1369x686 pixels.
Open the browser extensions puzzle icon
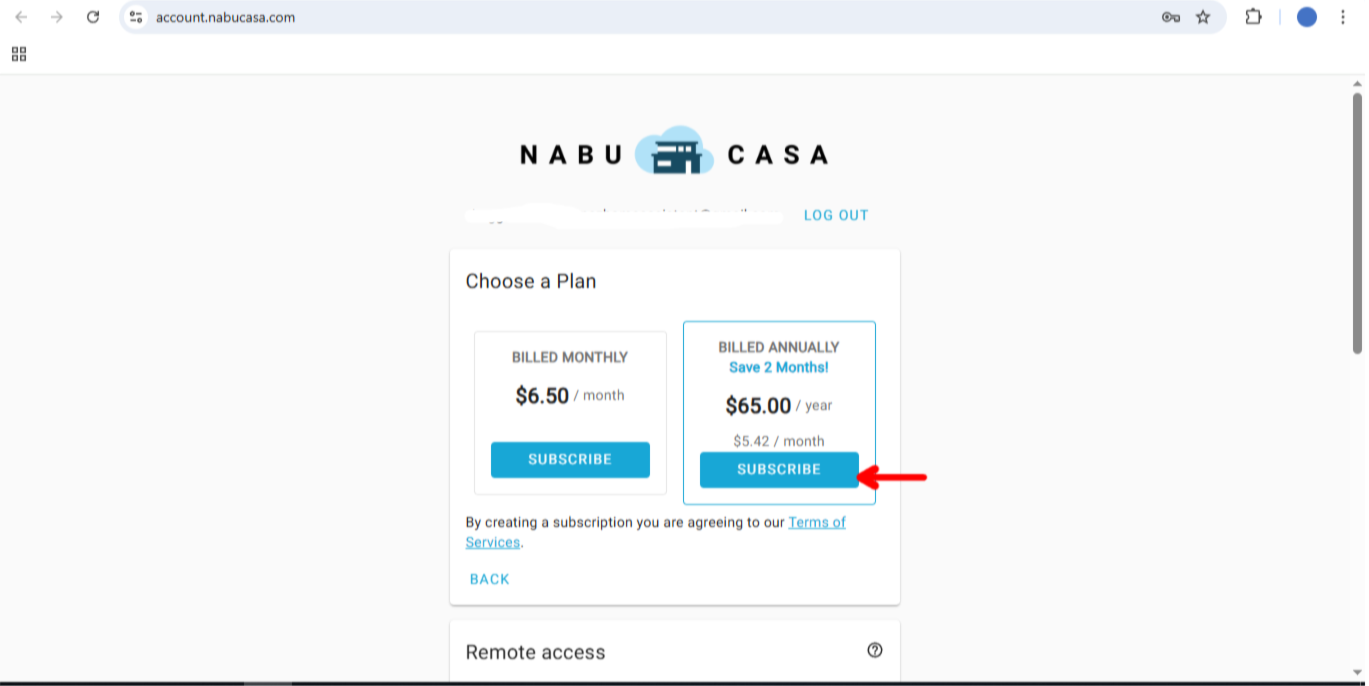pos(1253,17)
